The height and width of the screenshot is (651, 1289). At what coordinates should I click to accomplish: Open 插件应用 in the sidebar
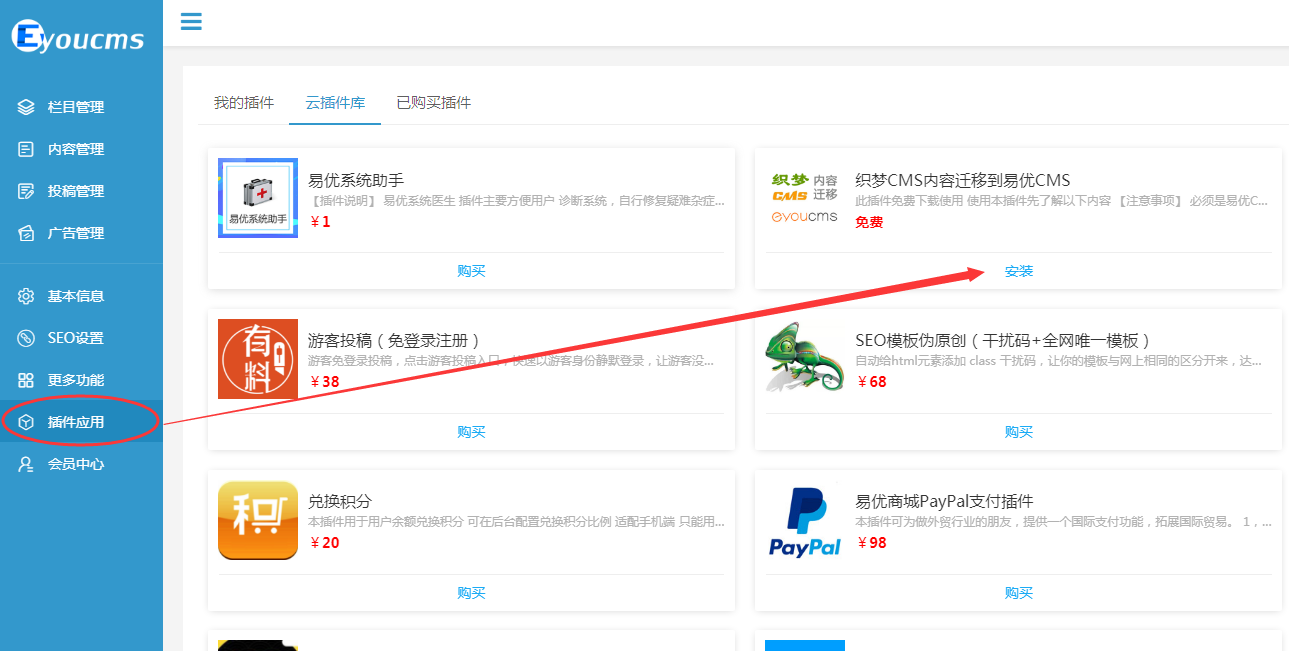[76, 422]
